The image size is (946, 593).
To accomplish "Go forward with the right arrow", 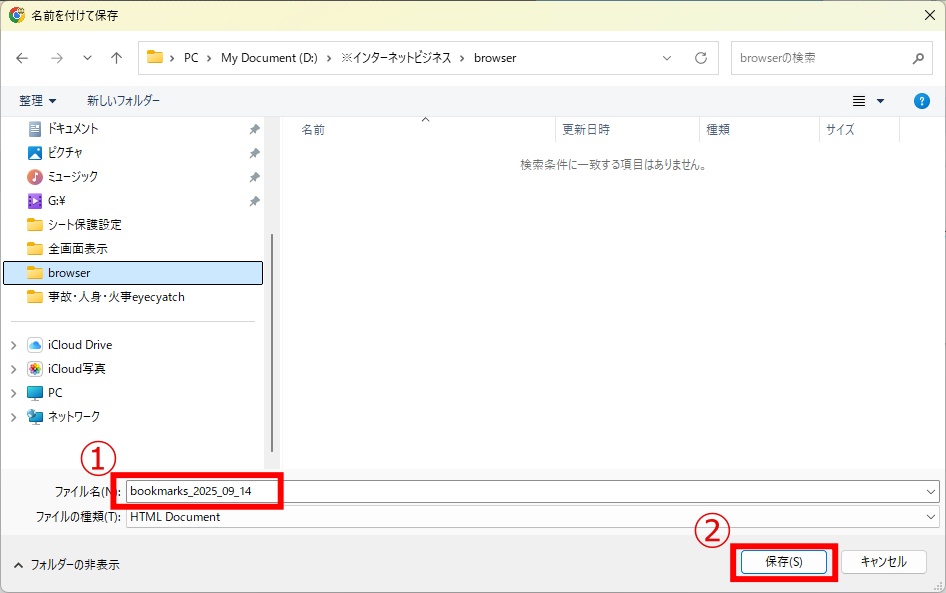I will 57,58.
